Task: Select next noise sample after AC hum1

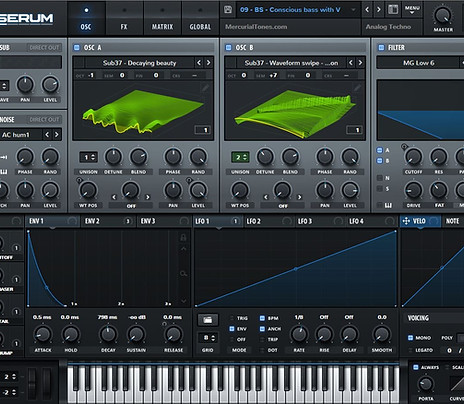Action: [57, 134]
